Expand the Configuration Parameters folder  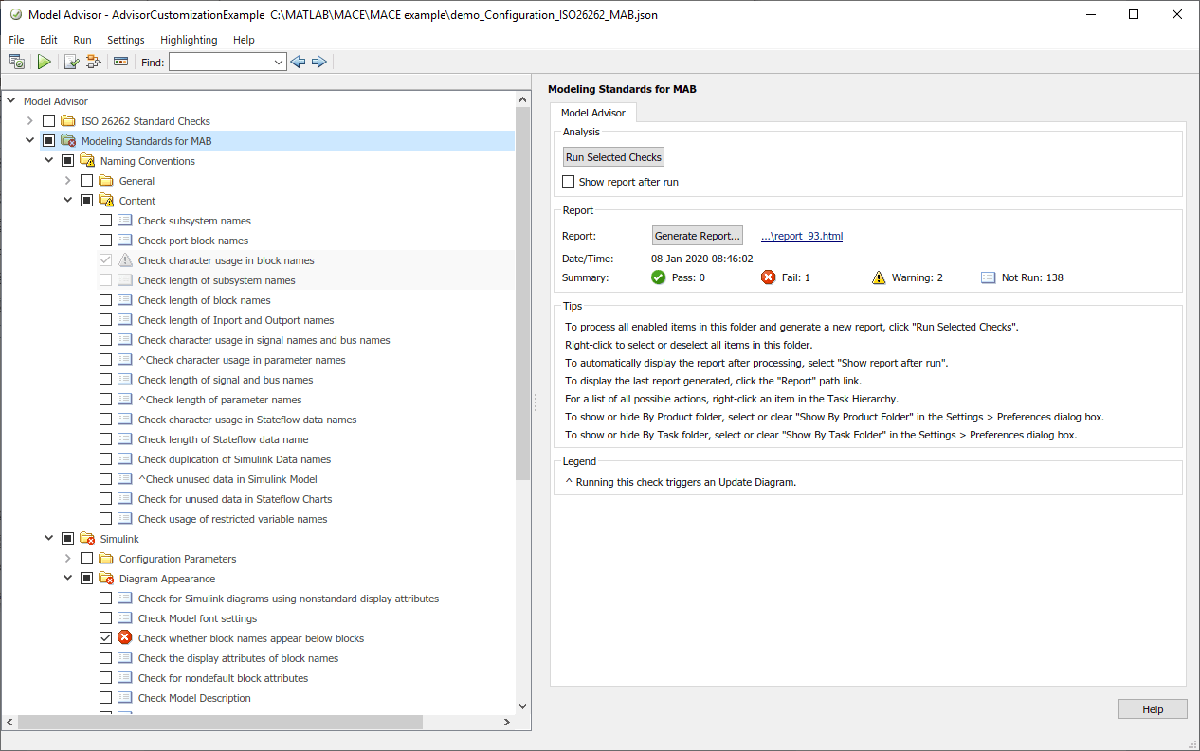68,559
